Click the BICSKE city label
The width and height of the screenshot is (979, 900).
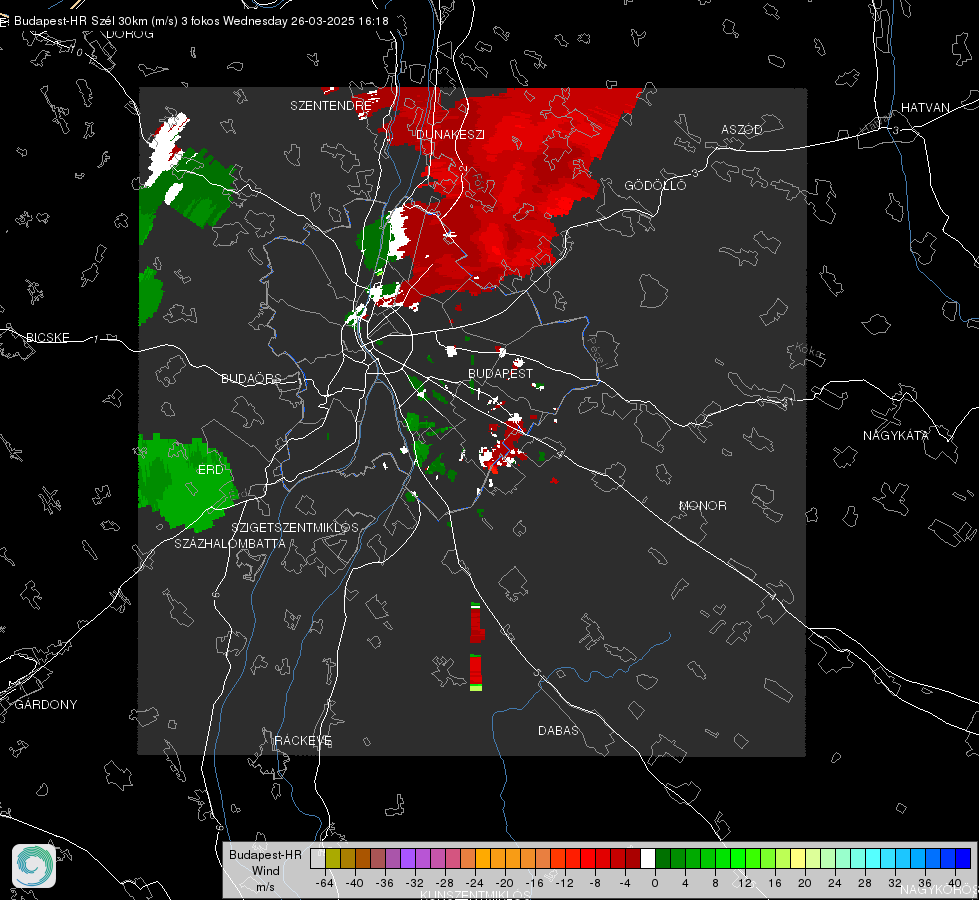click(x=48, y=337)
